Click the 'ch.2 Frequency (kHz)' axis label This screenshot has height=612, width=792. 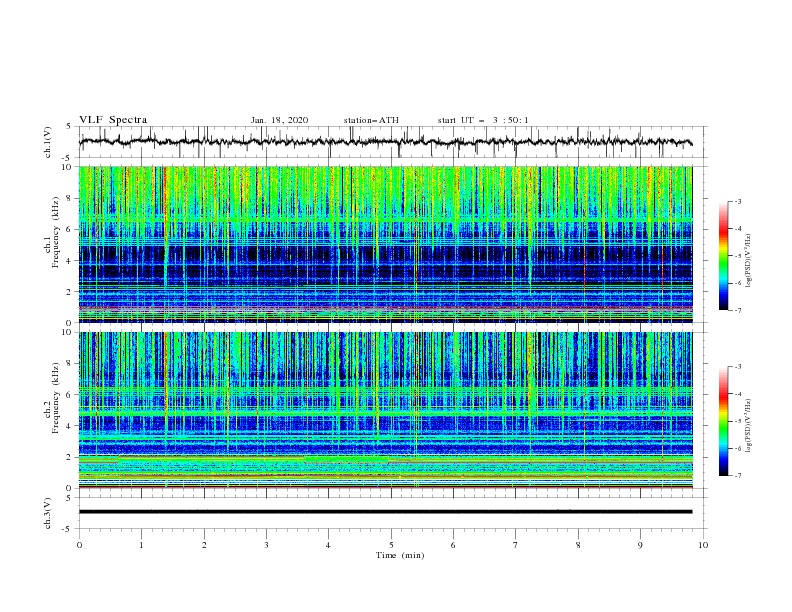[x=51, y=397]
